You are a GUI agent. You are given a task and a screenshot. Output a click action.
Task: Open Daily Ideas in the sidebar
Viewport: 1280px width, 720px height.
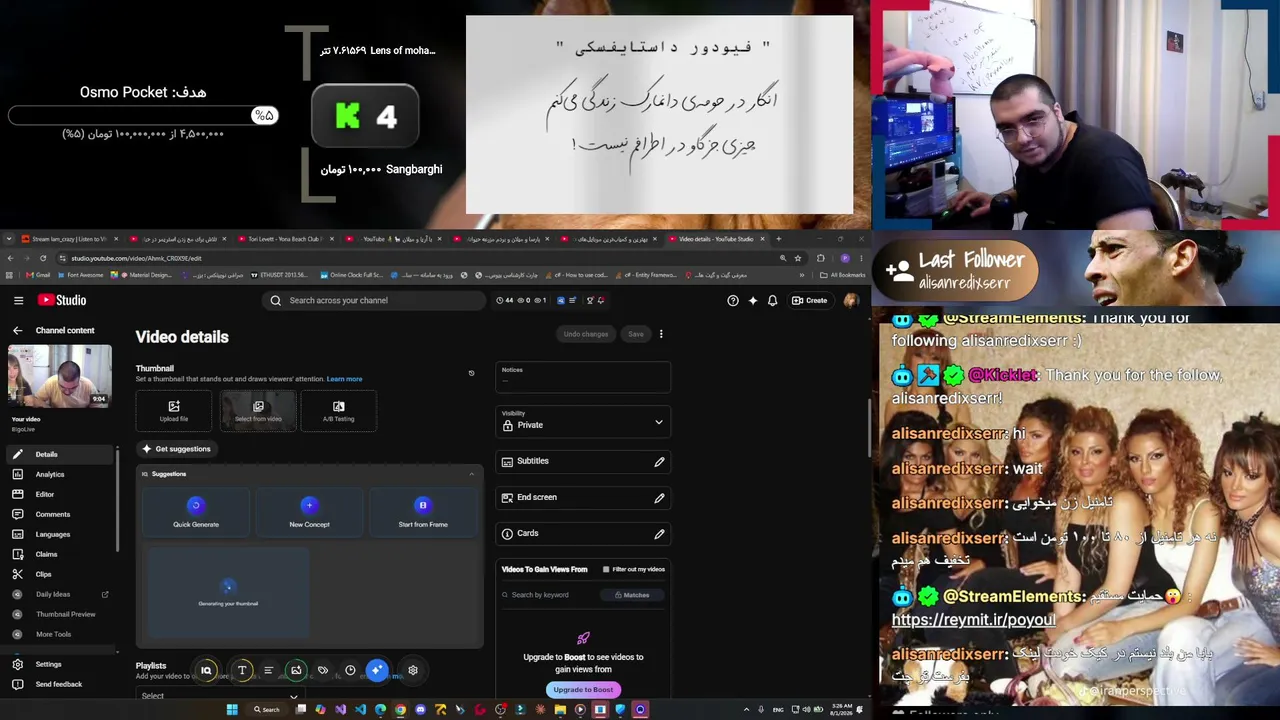pos(61,594)
